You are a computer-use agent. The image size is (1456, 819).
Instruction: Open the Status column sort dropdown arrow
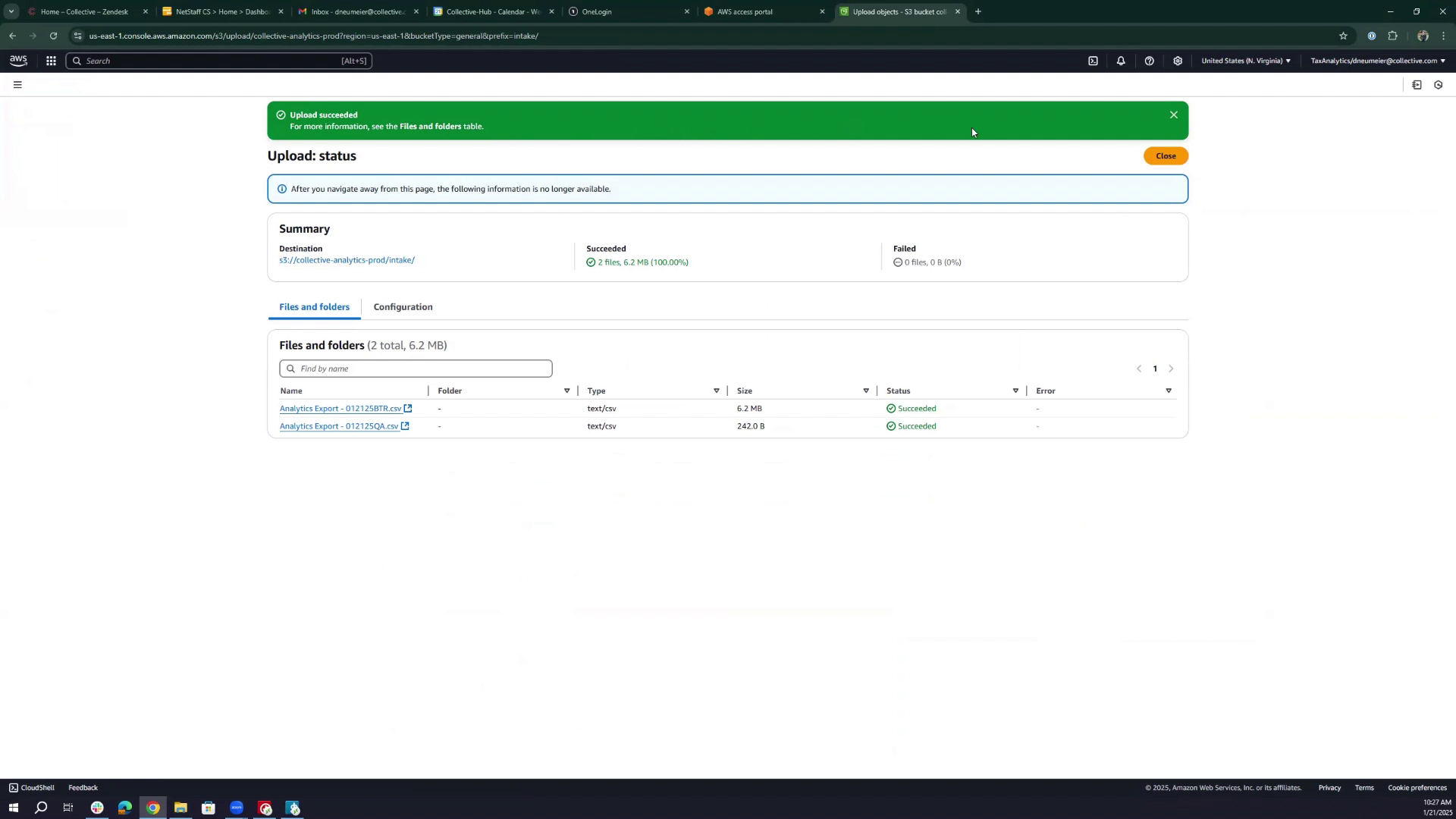coord(1015,391)
